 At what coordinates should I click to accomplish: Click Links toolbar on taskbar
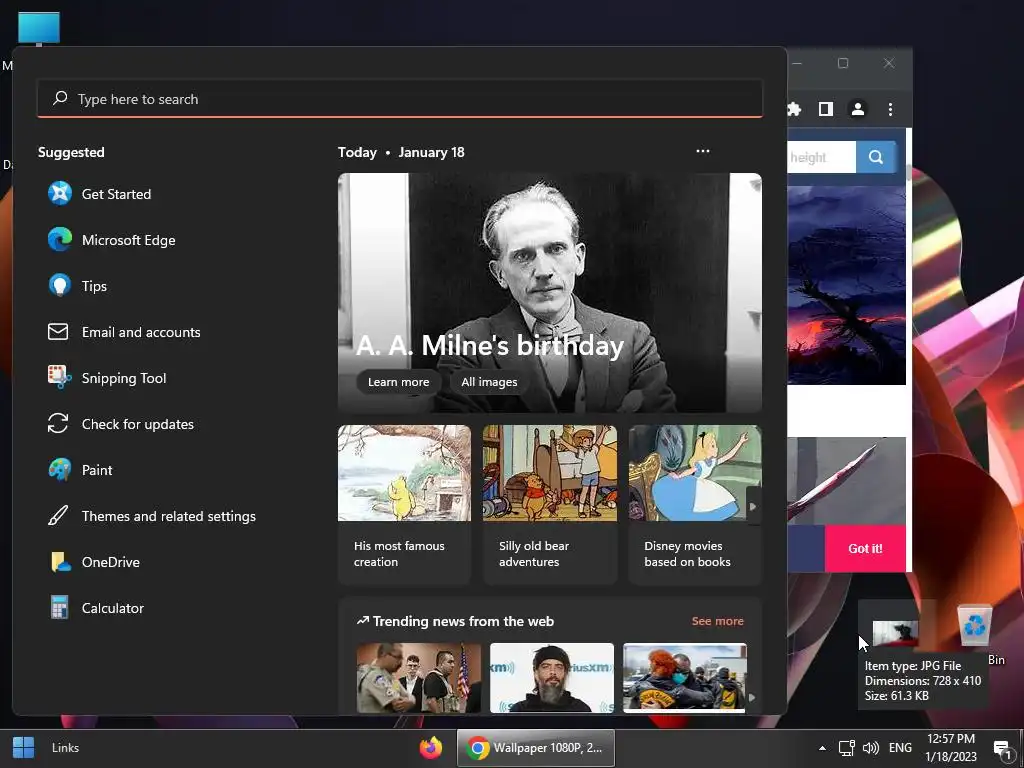click(65, 748)
